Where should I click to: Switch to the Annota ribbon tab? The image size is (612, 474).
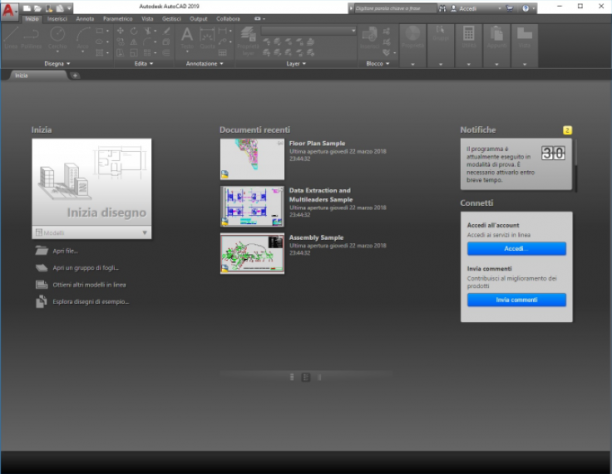(x=85, y=19)
